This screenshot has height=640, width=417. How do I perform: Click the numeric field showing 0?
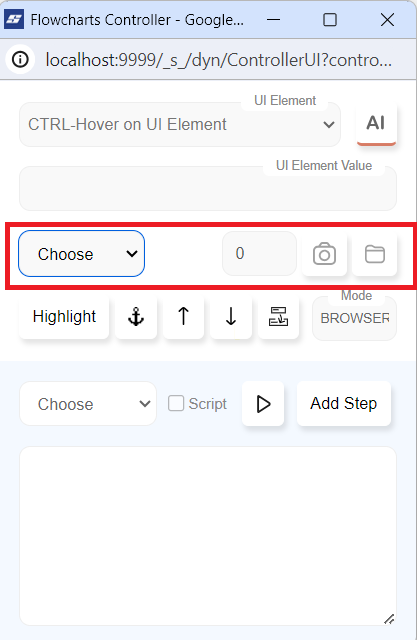tap(259, 253)
